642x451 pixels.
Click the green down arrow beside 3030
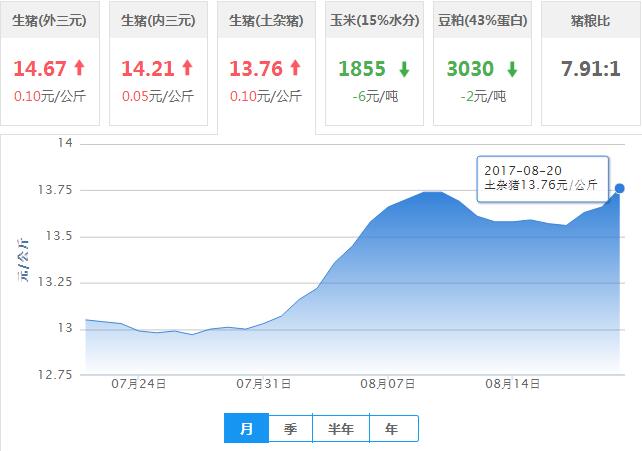click(x=512, y=69)
